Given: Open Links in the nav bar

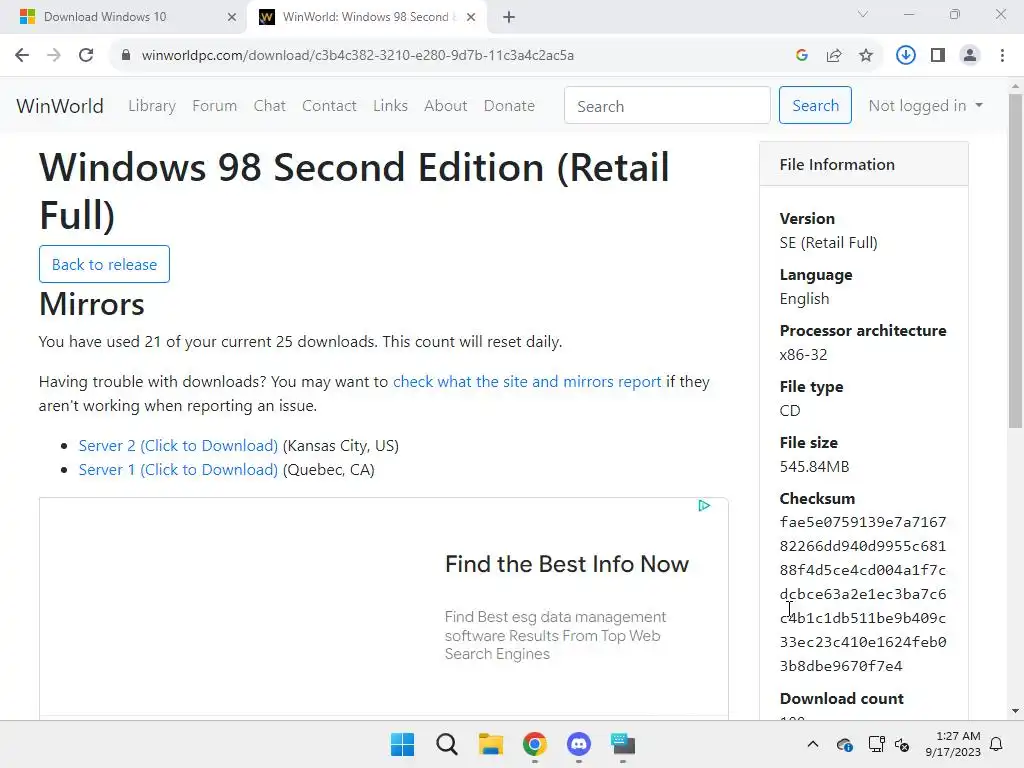Looking at the screenshot, I should (x=390, y=105).
